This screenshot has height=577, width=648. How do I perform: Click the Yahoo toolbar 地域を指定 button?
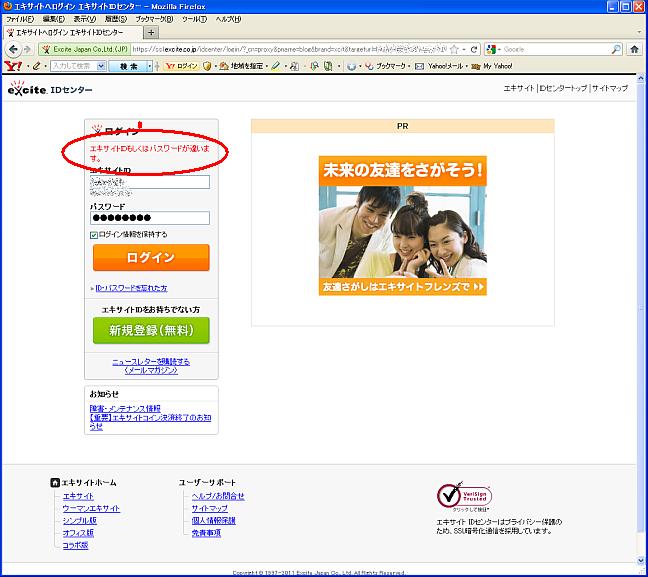pos(242,66)
